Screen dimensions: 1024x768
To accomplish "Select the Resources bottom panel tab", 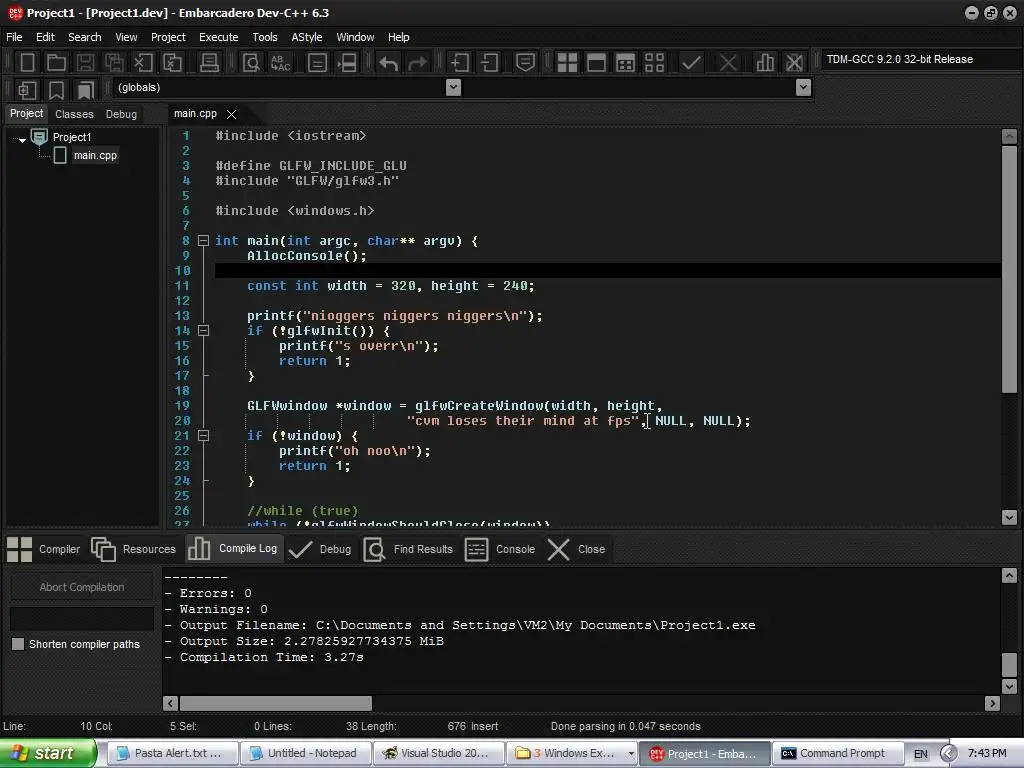I will click(x=134, y=549).
